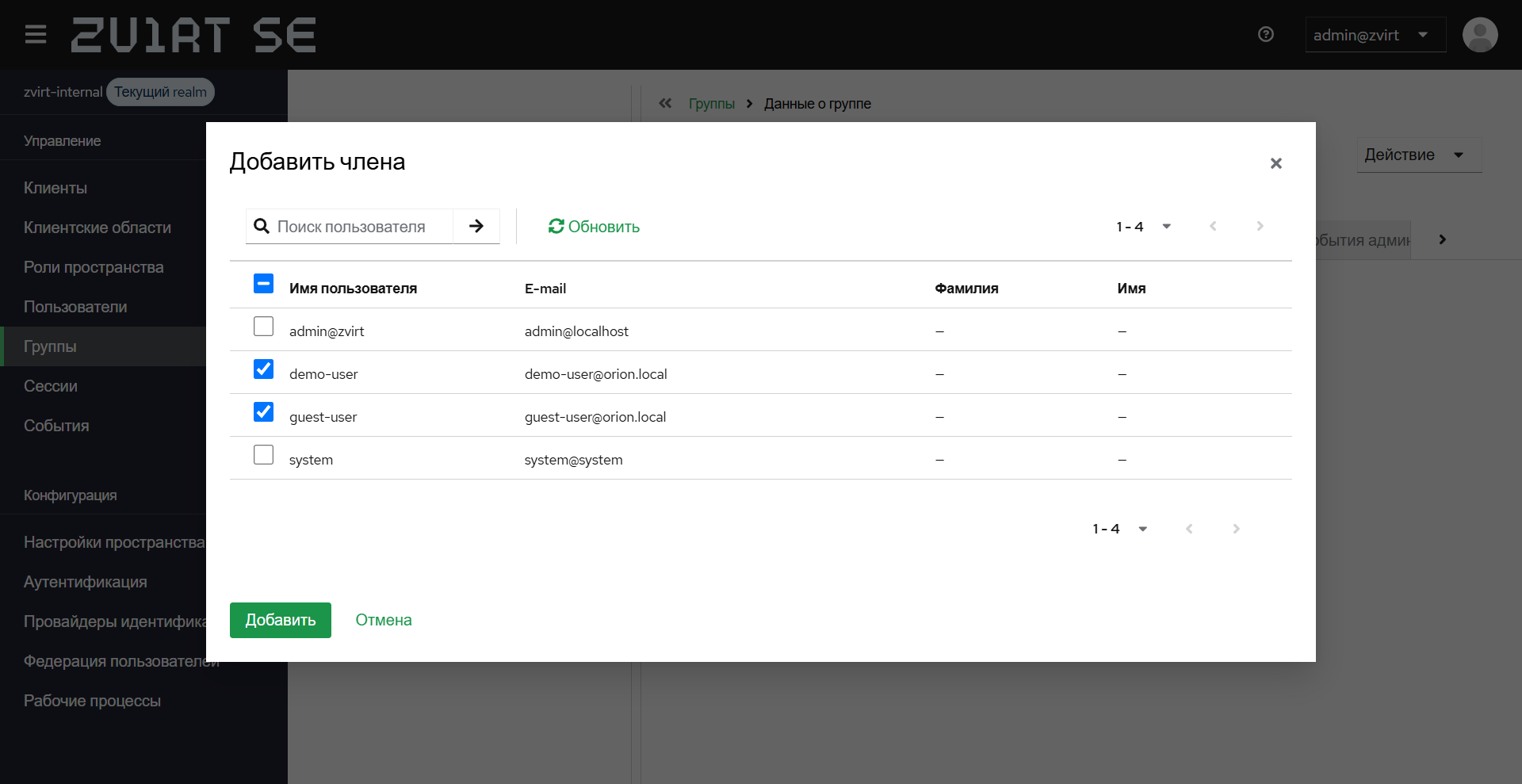The image size is (1522, 784).
Task: Check the system user checkbox
Action: pyautogui.click(x=264, y=455)
